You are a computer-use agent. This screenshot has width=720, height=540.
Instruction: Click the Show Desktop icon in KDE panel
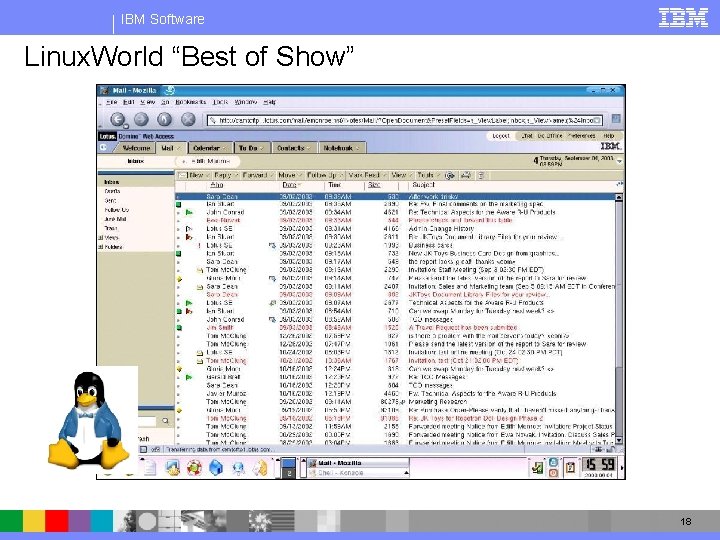pos(172,468)
